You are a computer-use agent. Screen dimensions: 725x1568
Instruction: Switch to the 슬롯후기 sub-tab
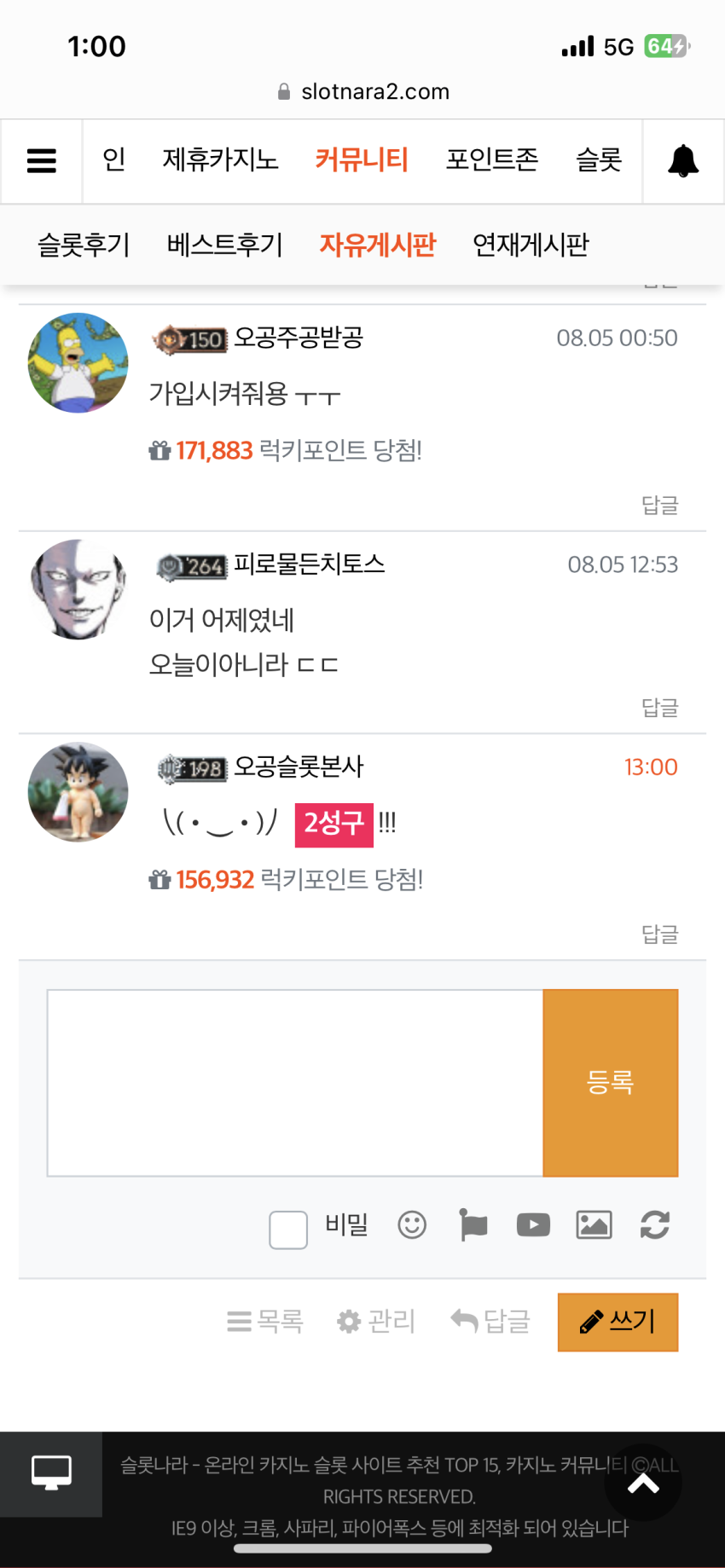[x=84, y=246]
